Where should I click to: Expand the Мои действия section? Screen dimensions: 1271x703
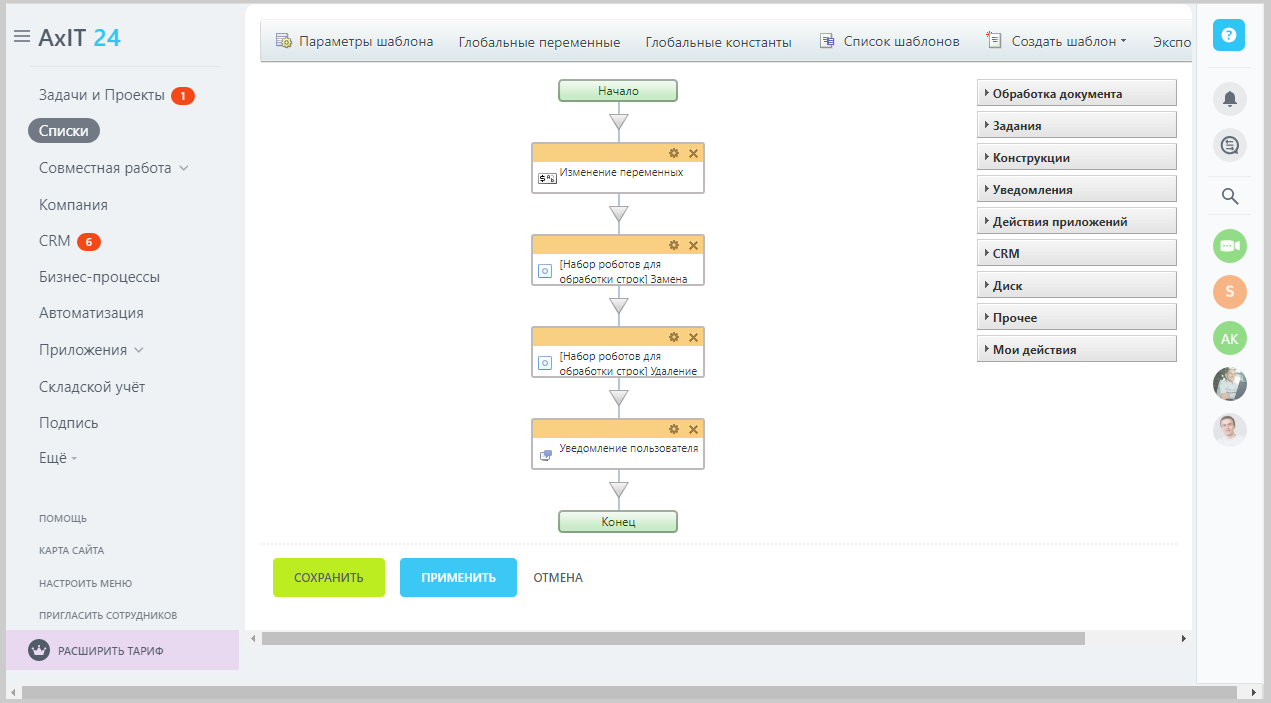[1076, 349]
